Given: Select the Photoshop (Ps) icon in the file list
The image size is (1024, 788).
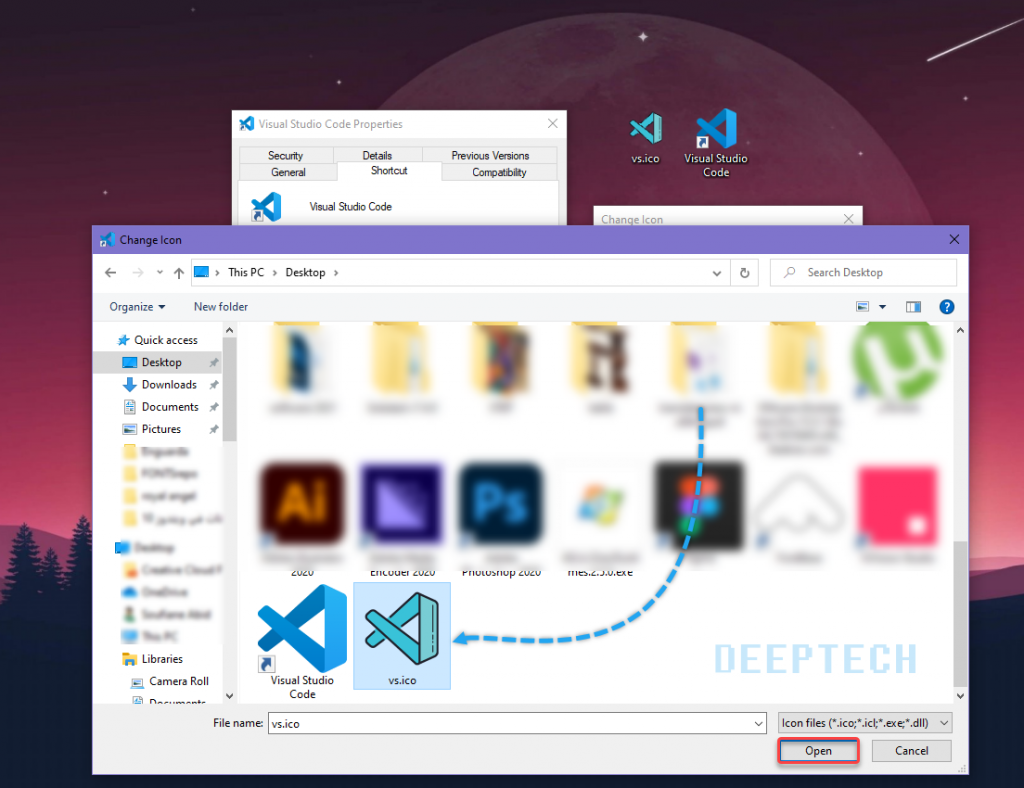Looking at the screenshot, I should click(x=501, y=503).
